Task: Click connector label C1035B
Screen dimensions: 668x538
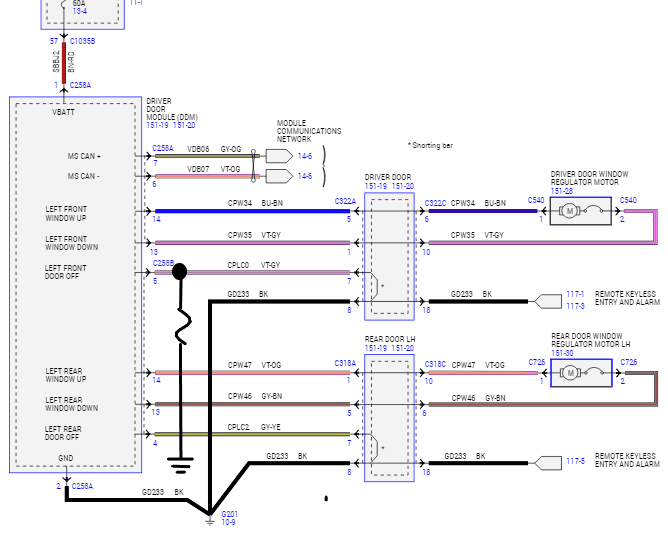Action: 82,41
